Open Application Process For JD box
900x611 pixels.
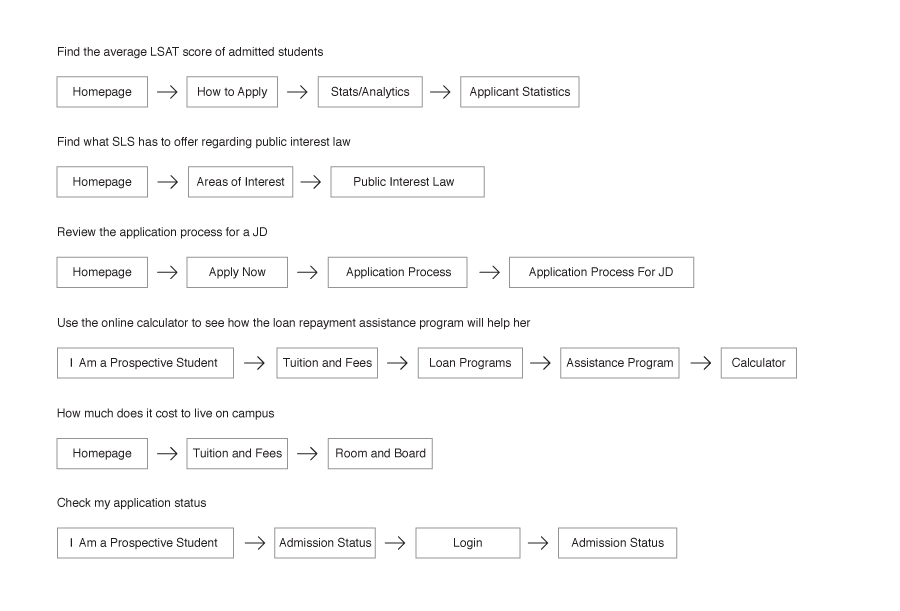coord(601,272)
